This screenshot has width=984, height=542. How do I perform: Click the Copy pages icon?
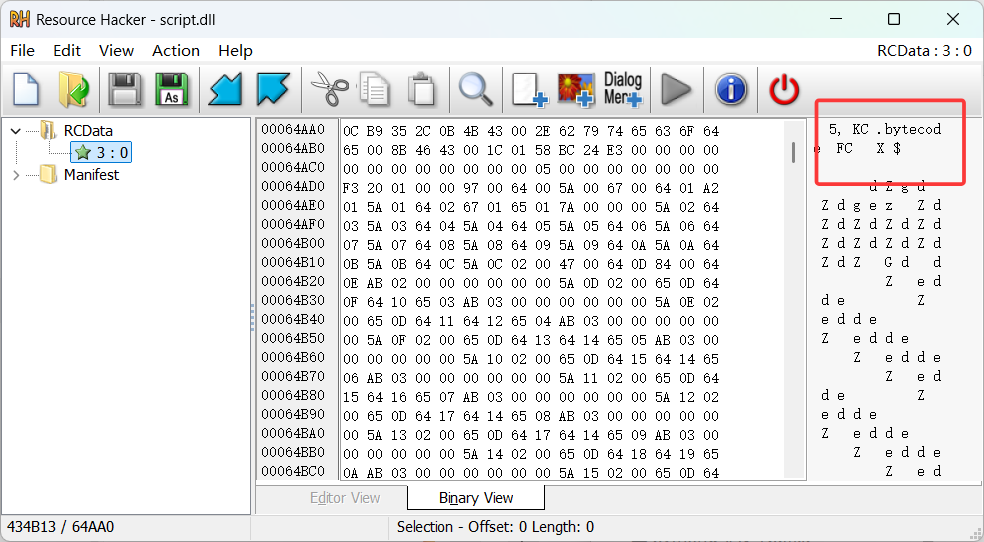[375, 89]
